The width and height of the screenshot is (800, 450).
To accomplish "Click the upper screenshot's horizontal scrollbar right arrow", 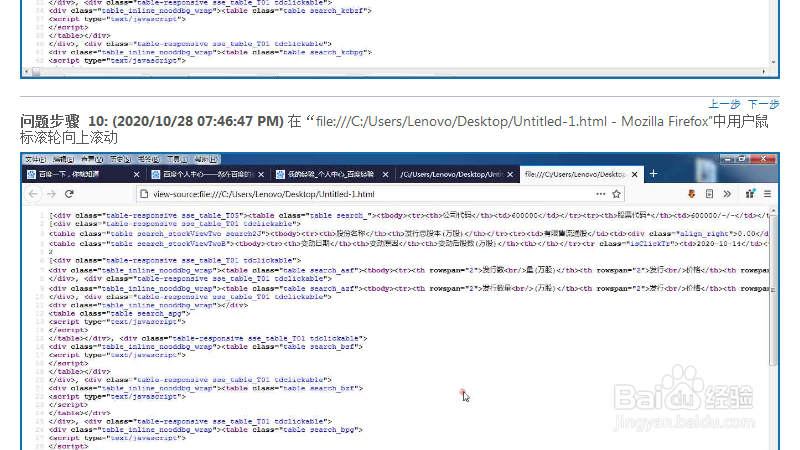I will tap(763, 72).
